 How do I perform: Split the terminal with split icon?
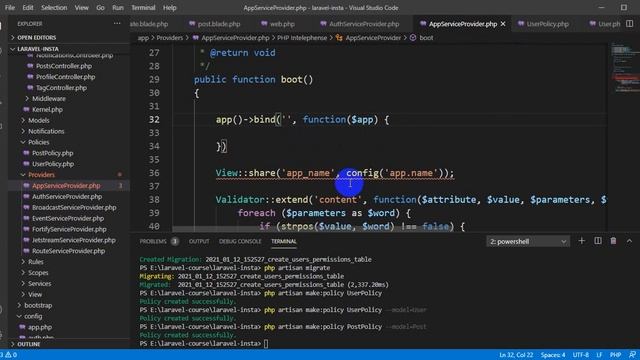tap(598, 241)
